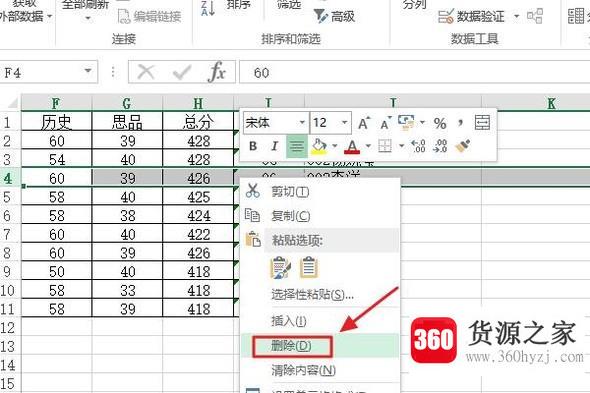Open the 宋体 font name dropdown

[x=302, y=123]
